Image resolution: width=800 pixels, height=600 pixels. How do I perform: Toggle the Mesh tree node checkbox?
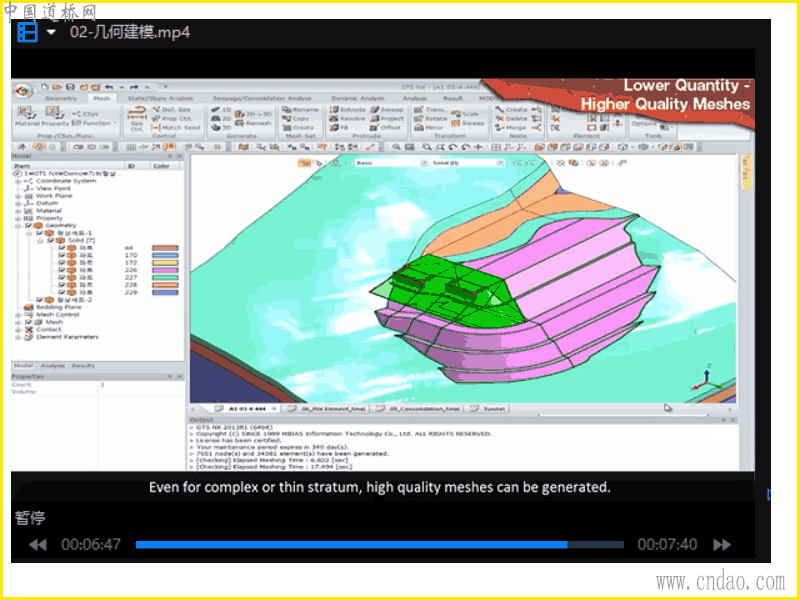point(29,322)
